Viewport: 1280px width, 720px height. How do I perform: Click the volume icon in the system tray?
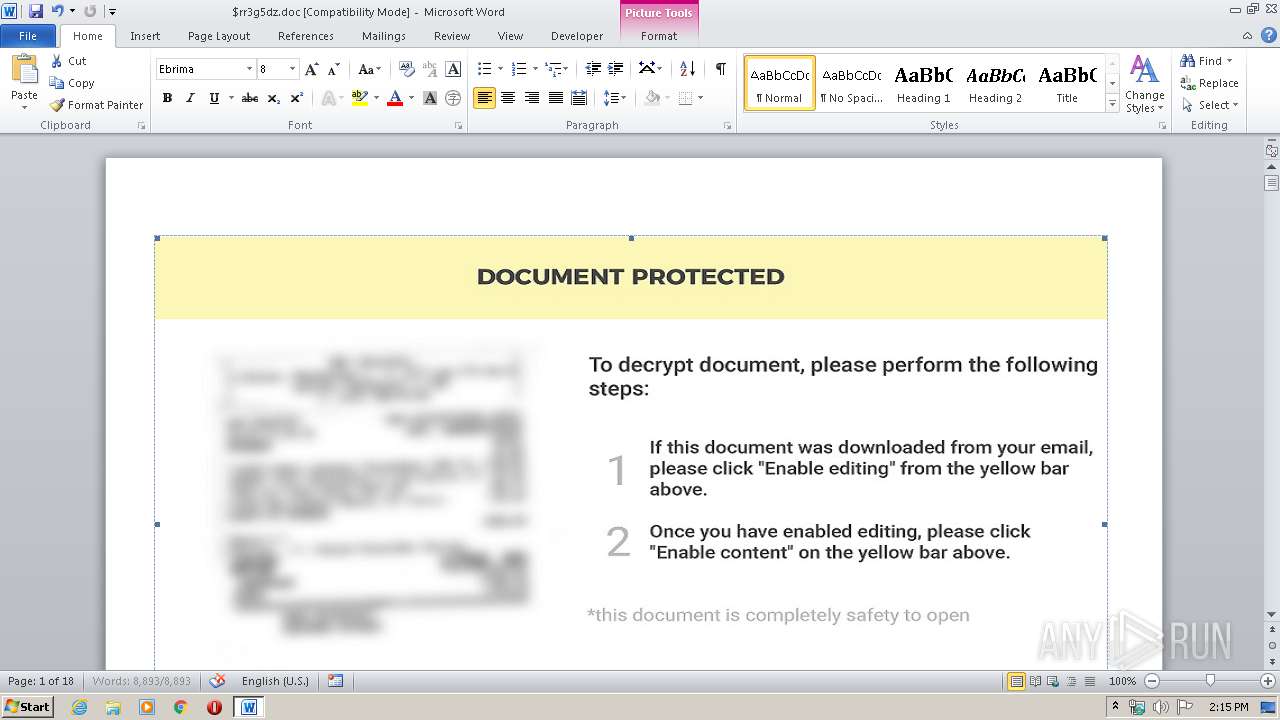tap(1160, 707)
